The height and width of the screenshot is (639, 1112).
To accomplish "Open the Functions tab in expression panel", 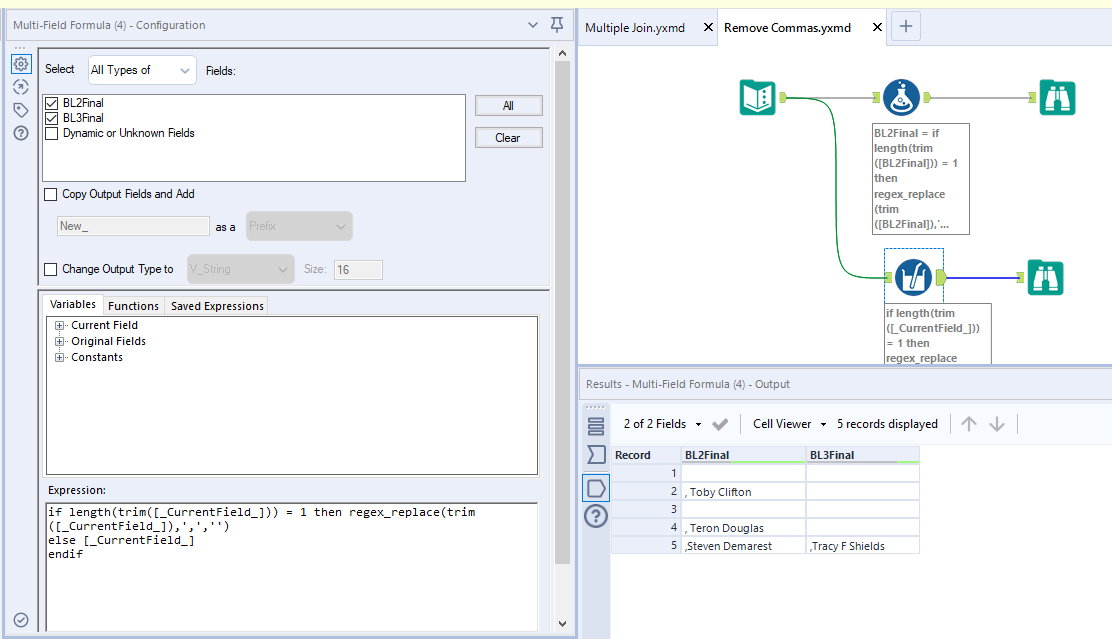I will tap(133, 304).
